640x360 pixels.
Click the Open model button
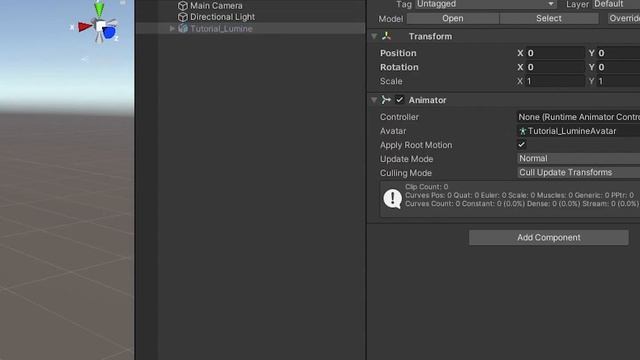point(453,18)
